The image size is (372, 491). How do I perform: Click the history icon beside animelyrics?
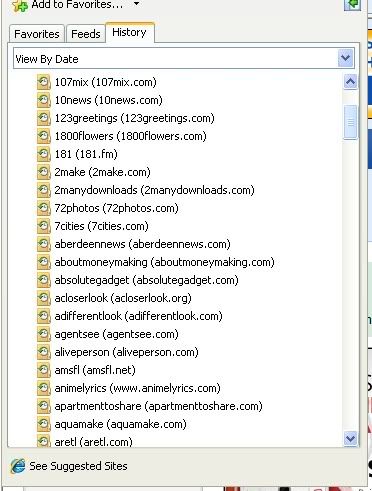[43, 388]
